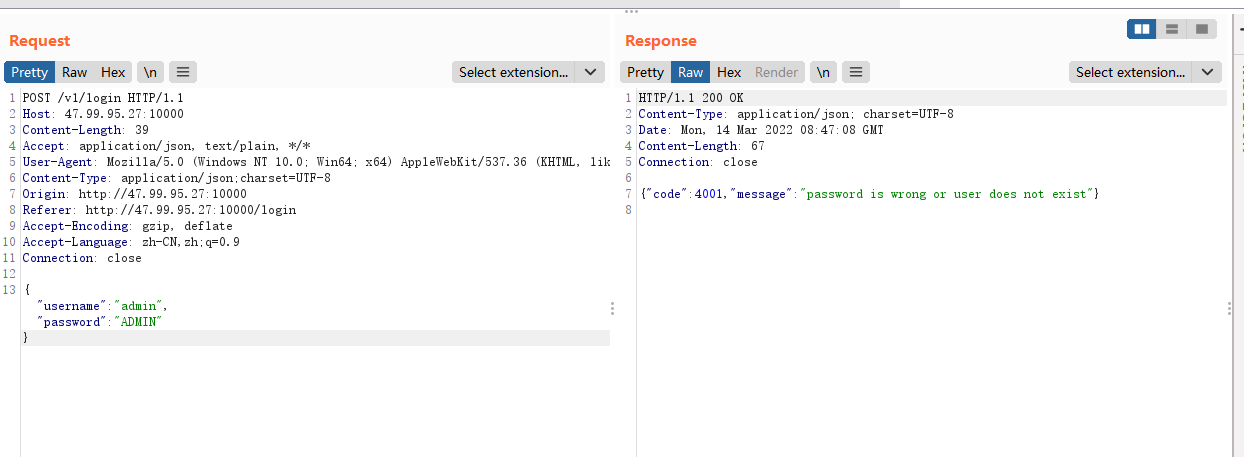The height and width of the screenshot is (457, 1244).
Task: Switch Response view to Pretty tab
Action: 645,72
